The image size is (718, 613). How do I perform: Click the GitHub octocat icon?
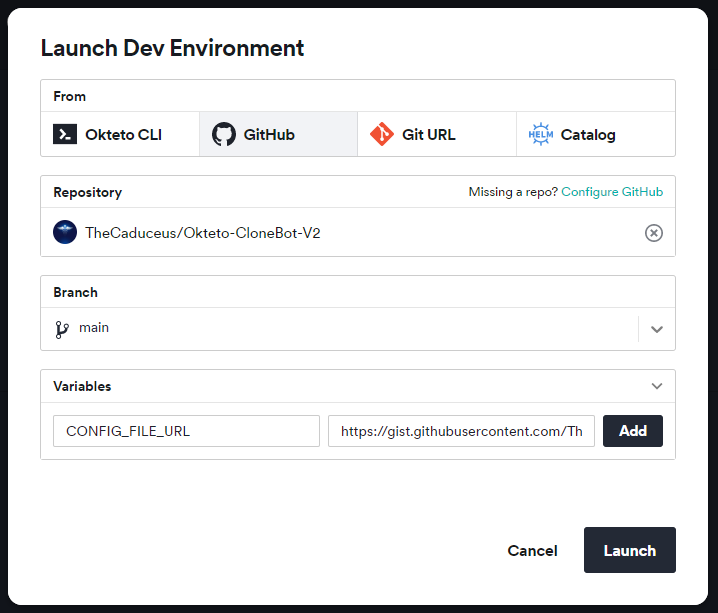pos(224,135)
